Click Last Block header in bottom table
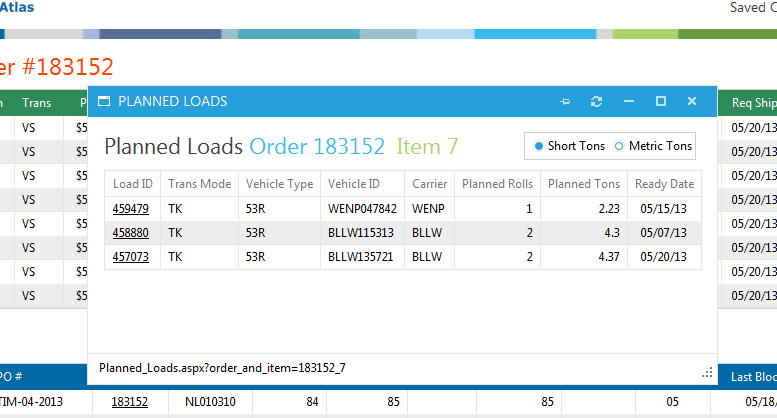777x418 pixels. click(753, 377)
